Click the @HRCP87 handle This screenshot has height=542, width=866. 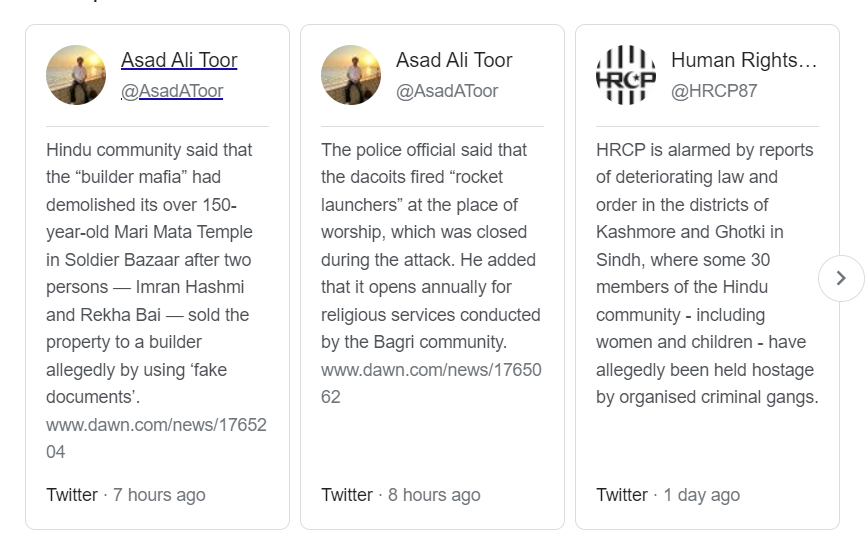pos(714,91)
